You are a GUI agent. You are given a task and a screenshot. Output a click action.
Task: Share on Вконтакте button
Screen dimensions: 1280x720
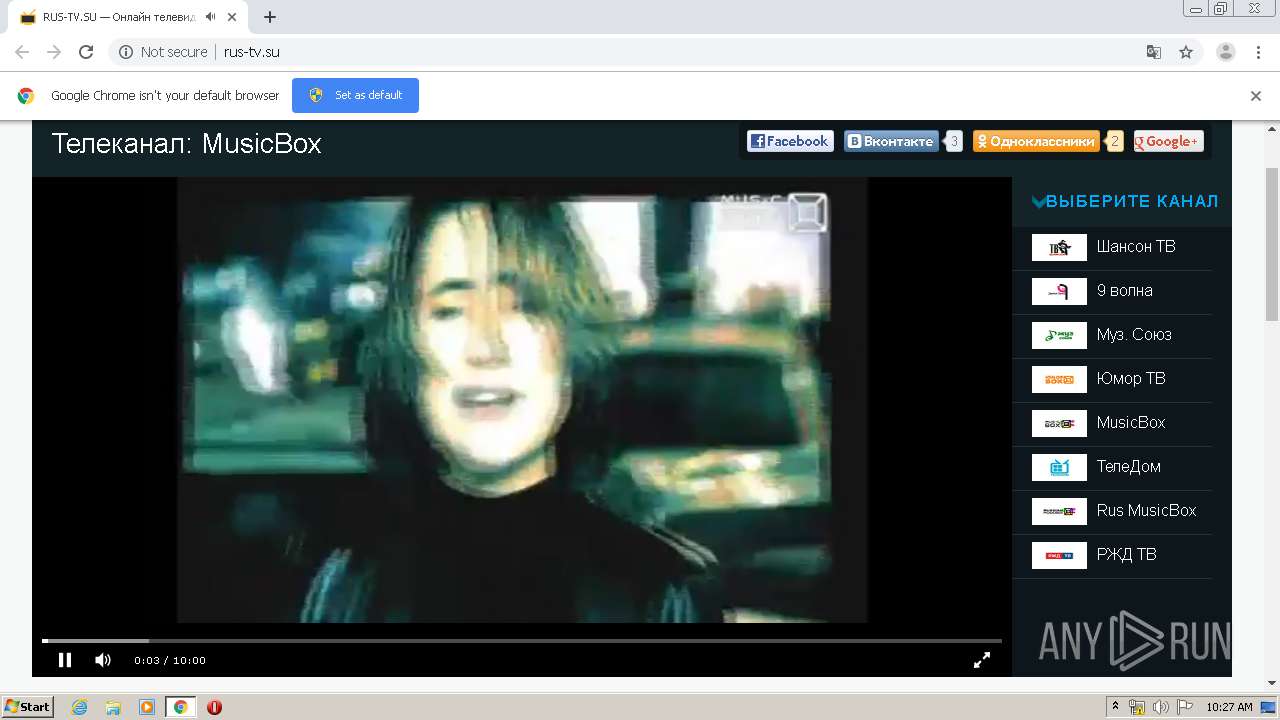[x=891, y=142]
